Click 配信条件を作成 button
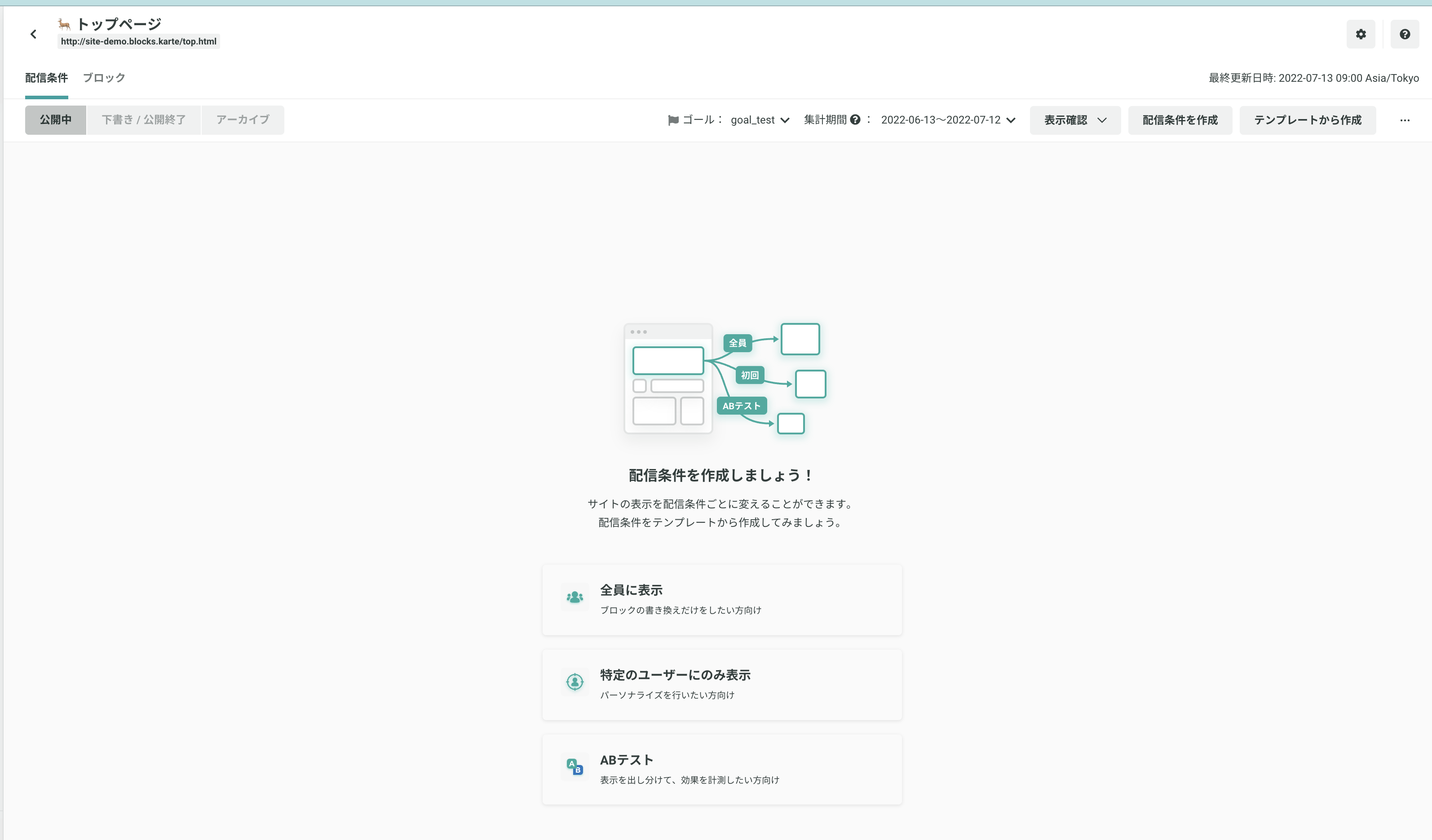This screenshot has width=1432, height=840. point(1180,120)
